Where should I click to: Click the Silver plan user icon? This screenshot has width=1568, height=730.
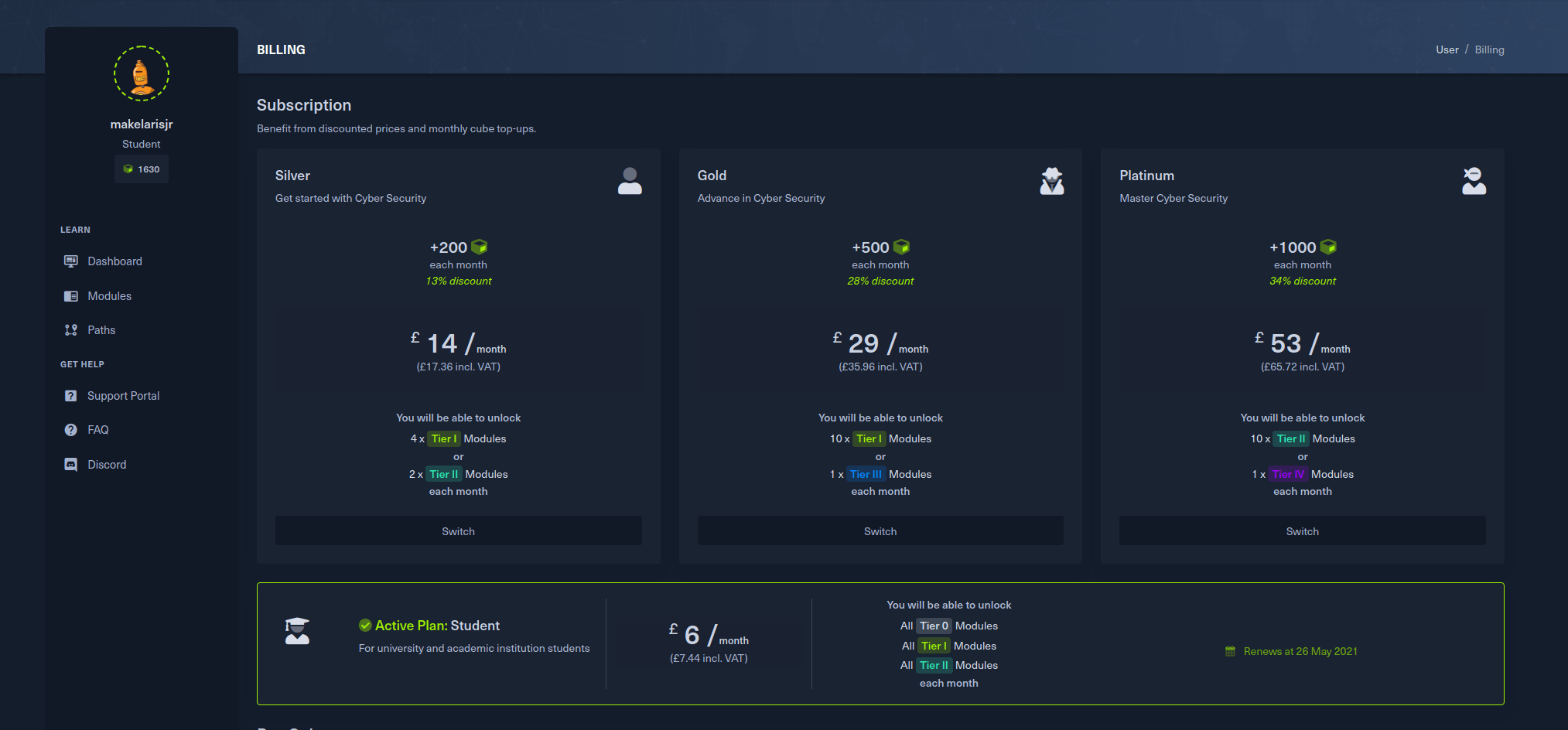(x=630, y=181)
